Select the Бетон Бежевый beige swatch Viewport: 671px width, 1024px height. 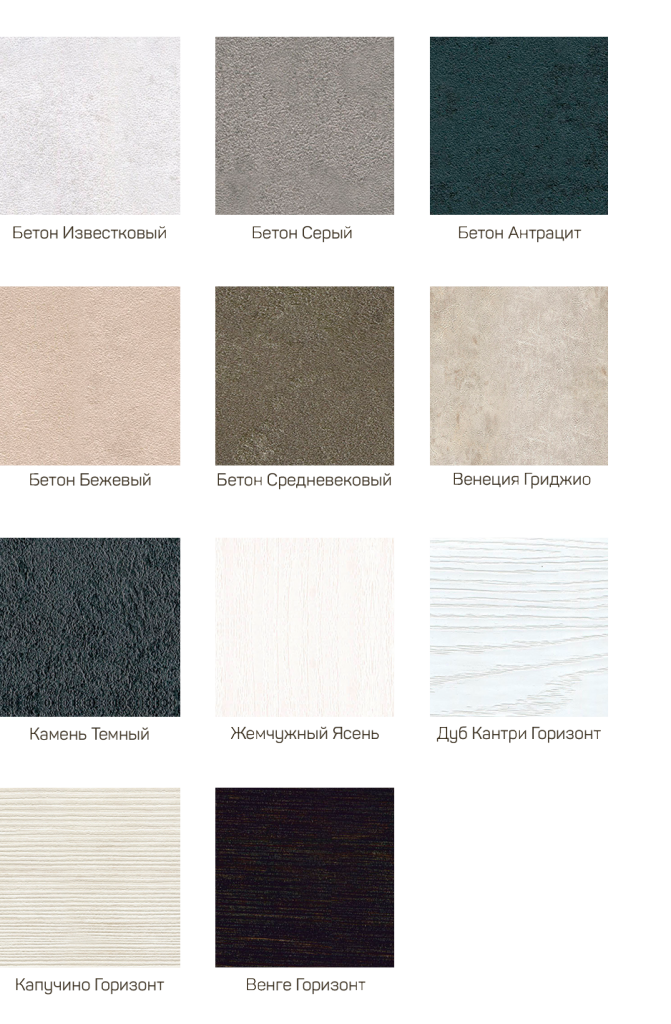tap(90, 376)
